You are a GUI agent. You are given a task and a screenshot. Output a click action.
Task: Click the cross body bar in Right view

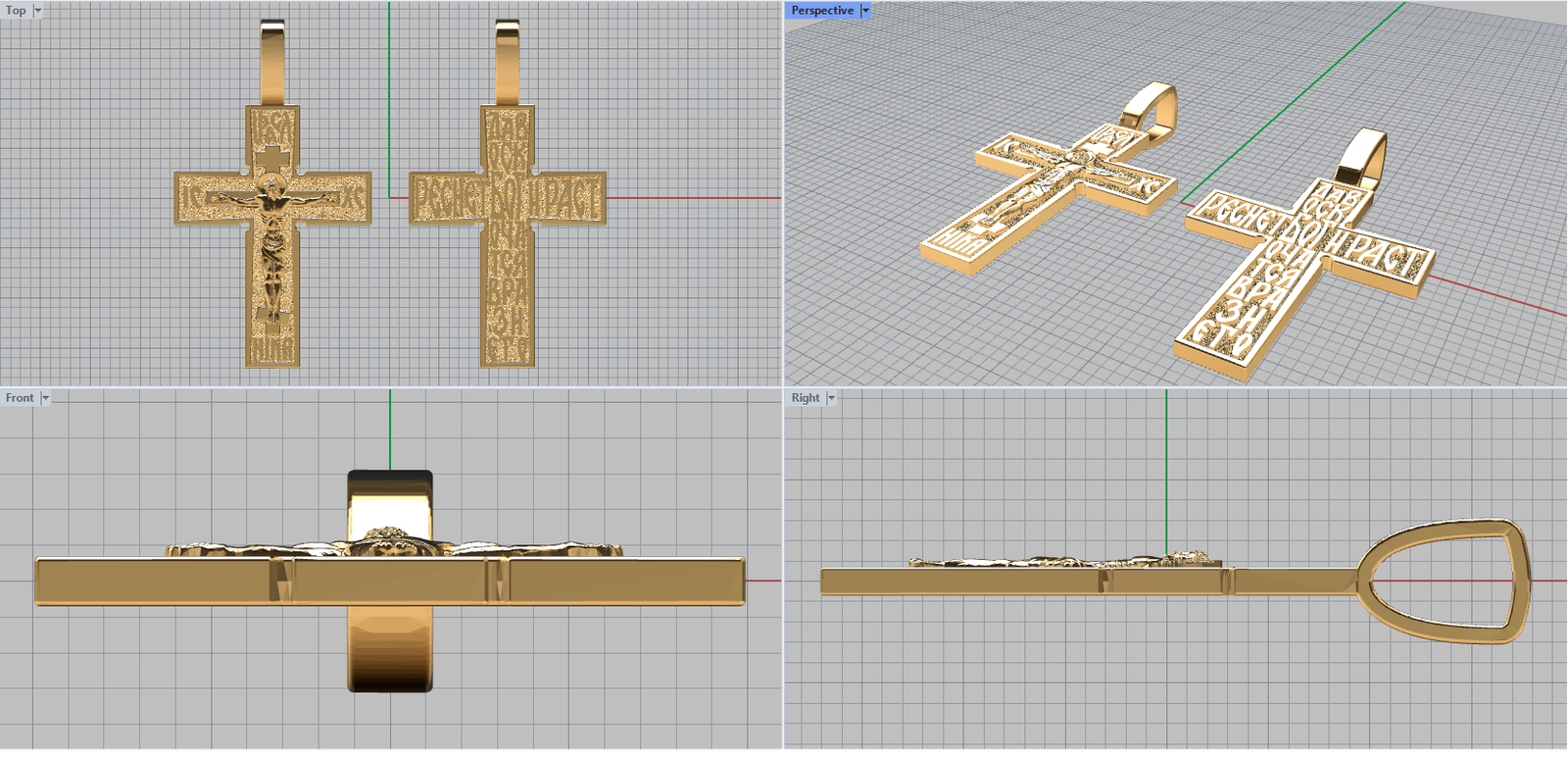(x=960, y=581)
